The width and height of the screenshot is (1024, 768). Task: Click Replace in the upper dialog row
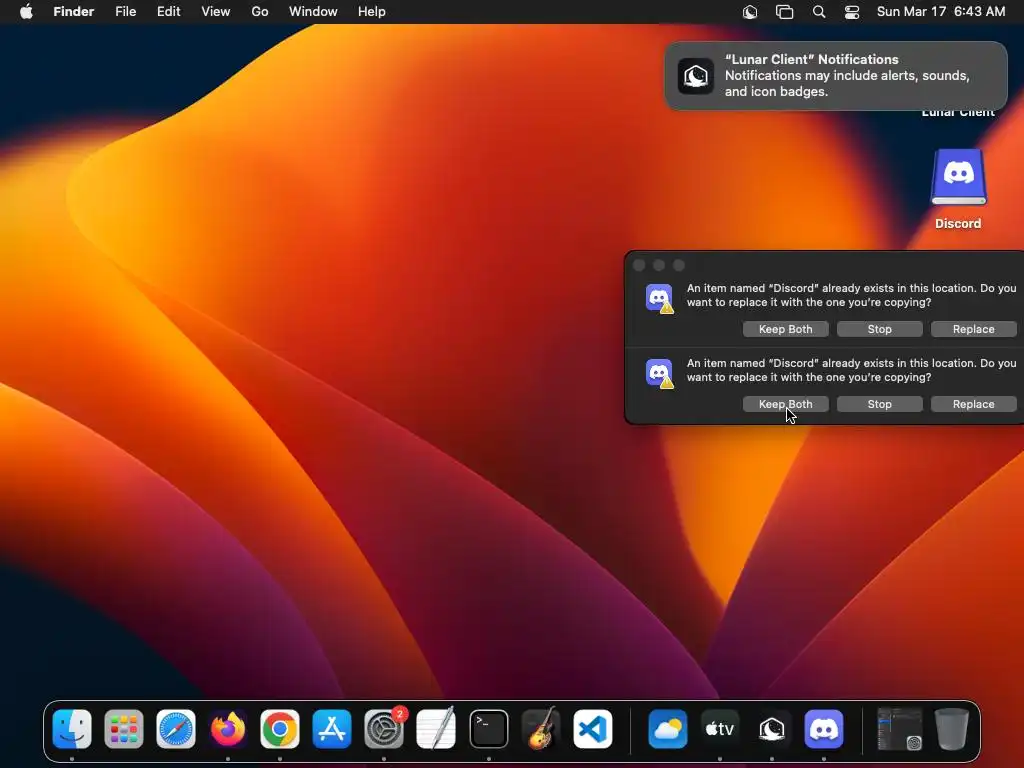point(974,329)
